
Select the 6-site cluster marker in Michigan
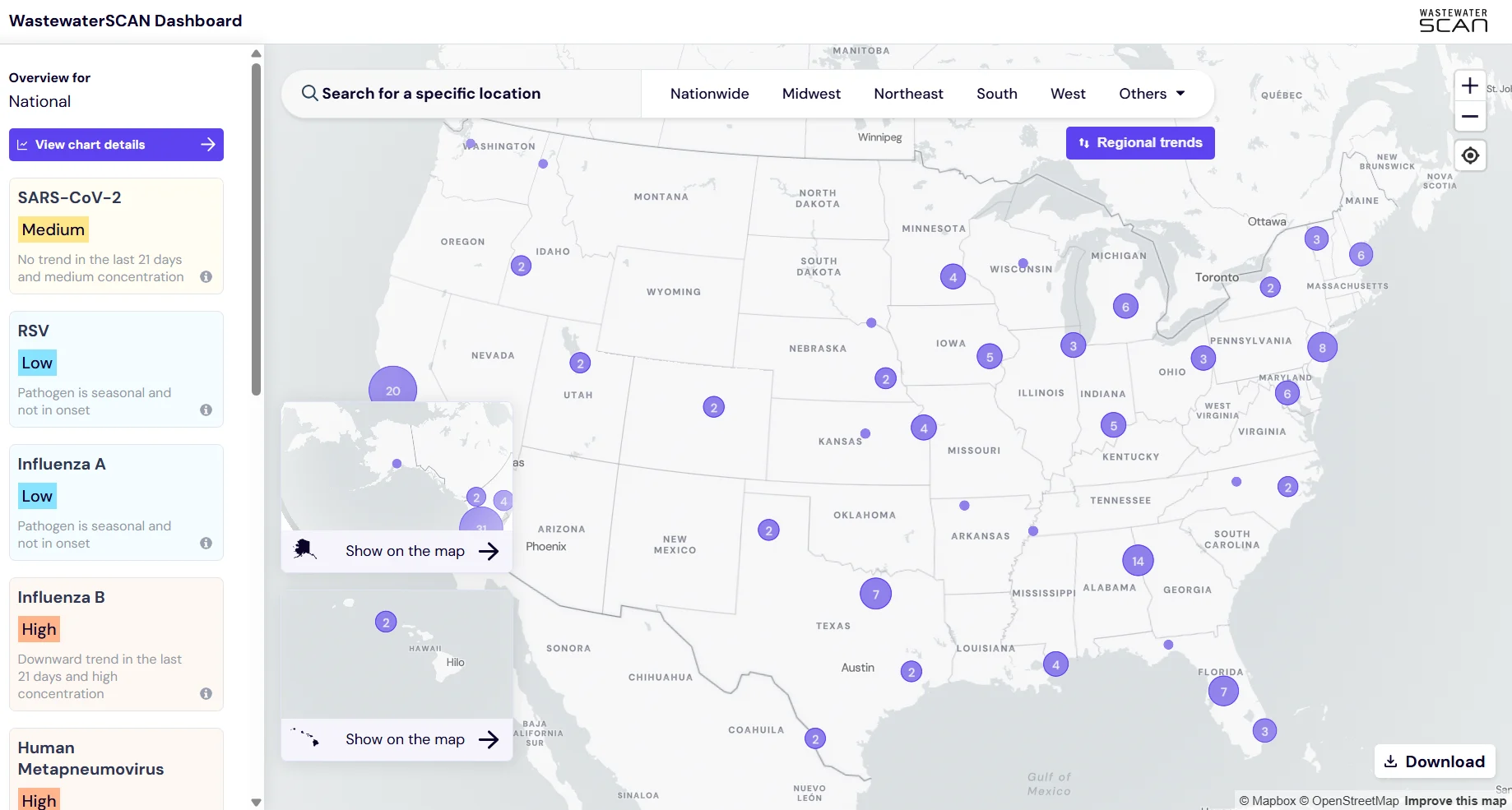(x=1125, y=308)
